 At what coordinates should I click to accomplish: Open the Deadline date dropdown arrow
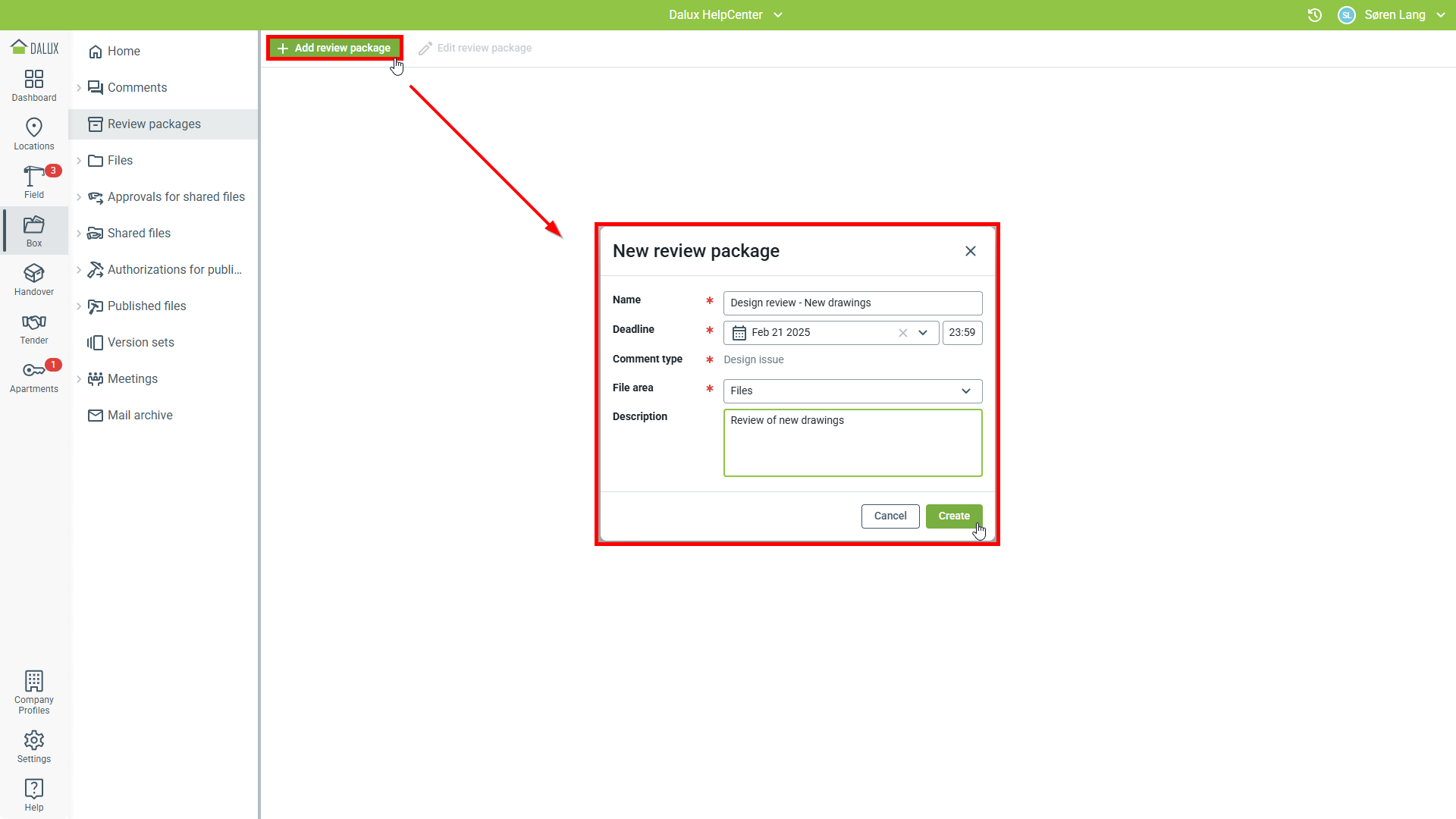923,333
